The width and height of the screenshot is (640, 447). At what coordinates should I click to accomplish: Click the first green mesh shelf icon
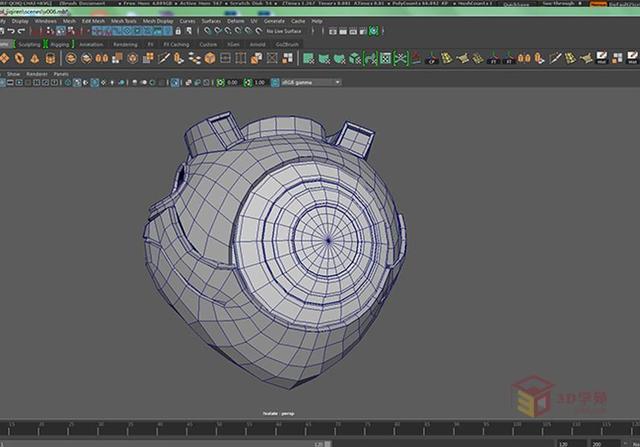click(x=309, y=58)
